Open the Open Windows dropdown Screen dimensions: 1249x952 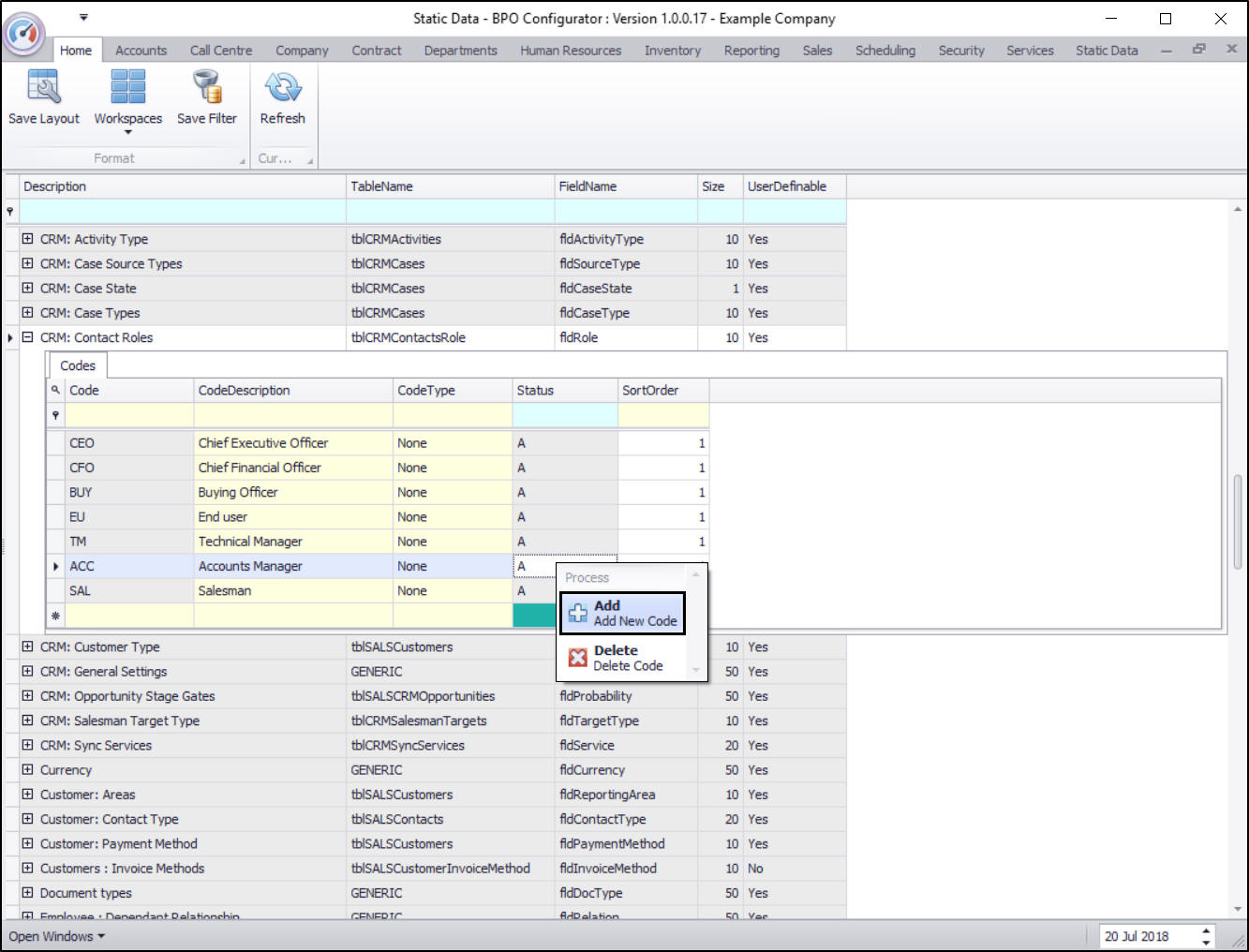[56, 936]
